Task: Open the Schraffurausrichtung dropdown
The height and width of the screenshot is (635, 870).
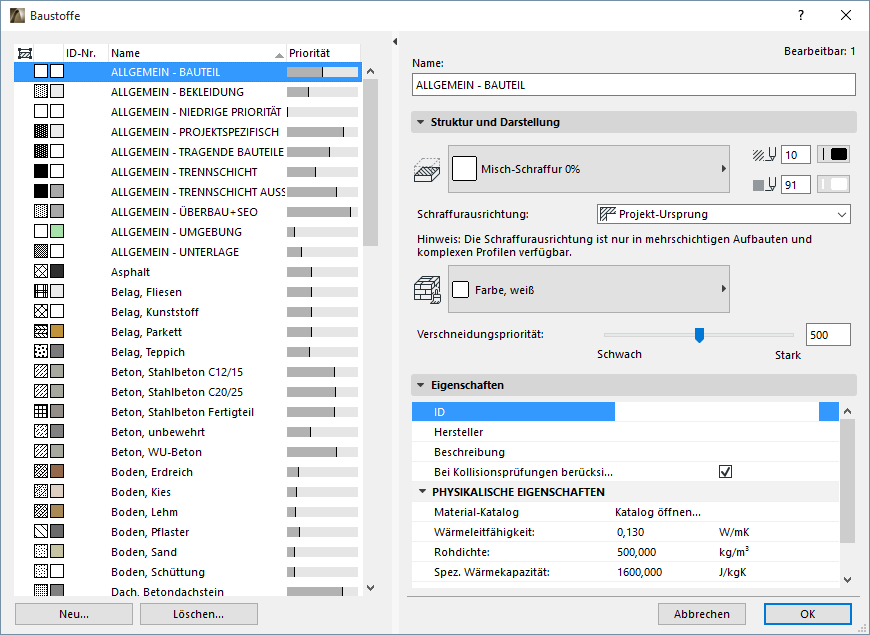Action: [x=724, y=214]
